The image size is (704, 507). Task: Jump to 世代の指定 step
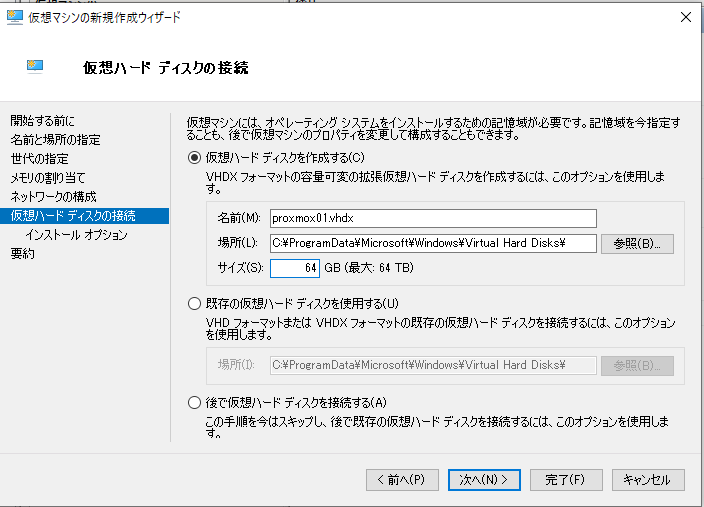(x=39, y=159)
